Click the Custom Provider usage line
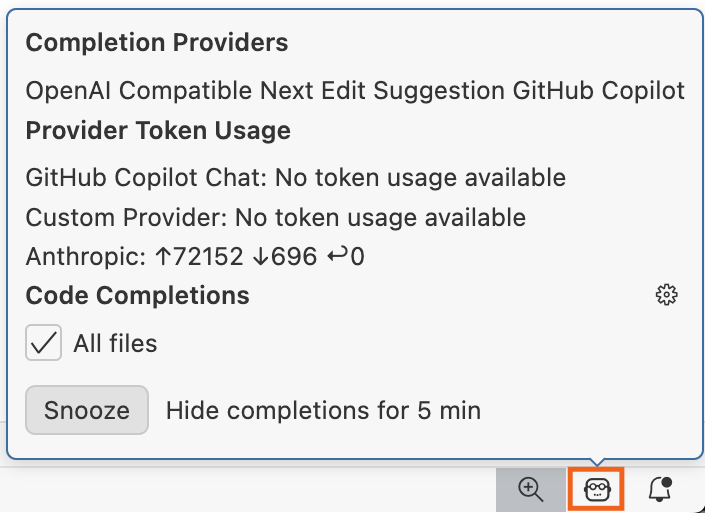 (x=276, y=217)
